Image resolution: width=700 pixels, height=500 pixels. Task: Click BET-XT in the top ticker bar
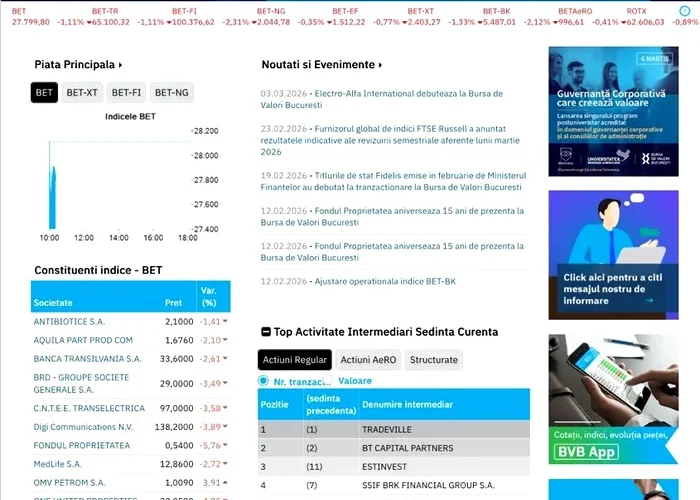click(x=421, y=11)
